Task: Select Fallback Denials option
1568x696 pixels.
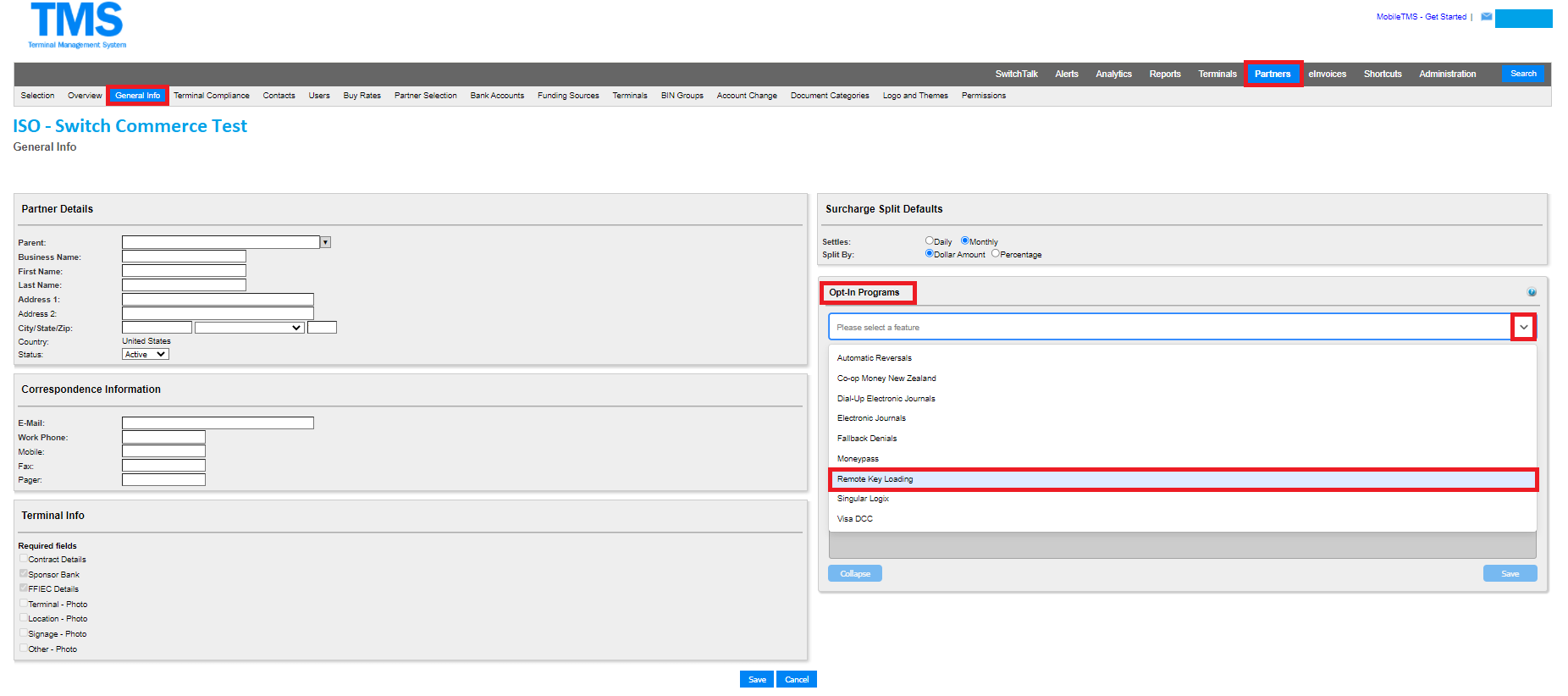Action: (1183, 439)
